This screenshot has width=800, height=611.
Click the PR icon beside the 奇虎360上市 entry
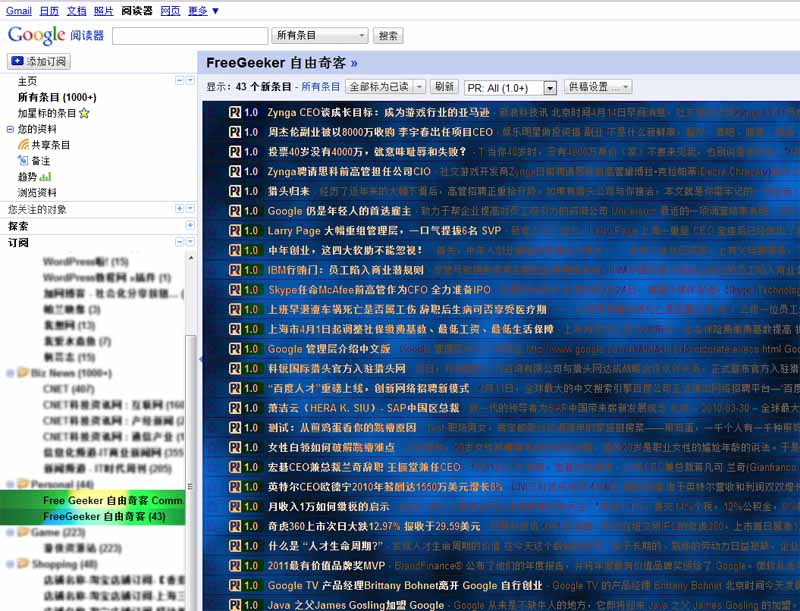pos(235,526)
